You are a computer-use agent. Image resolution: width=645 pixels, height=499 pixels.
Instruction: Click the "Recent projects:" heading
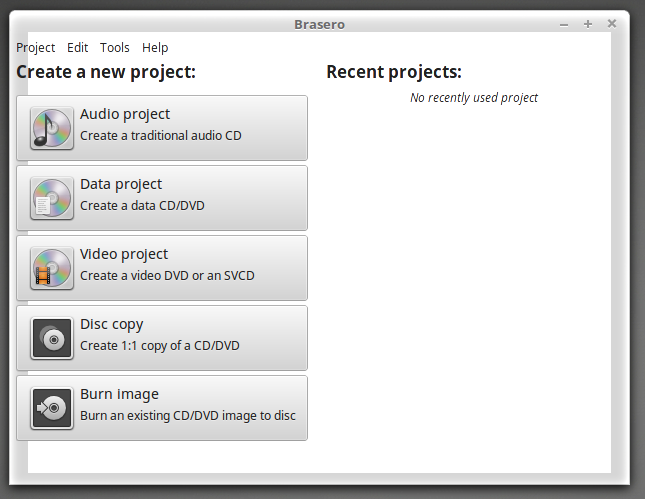(x=394, y=72)
